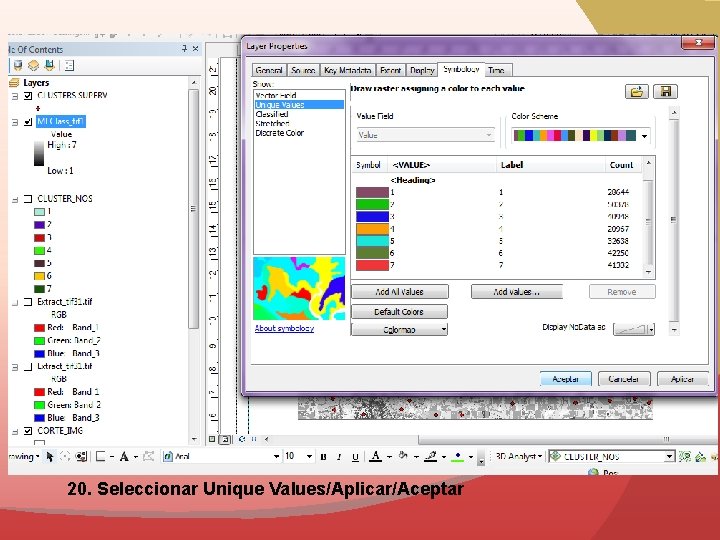This screenshot has width=720, height=540.
Task: Click the Aplicar button
Action: coord(682,379)
